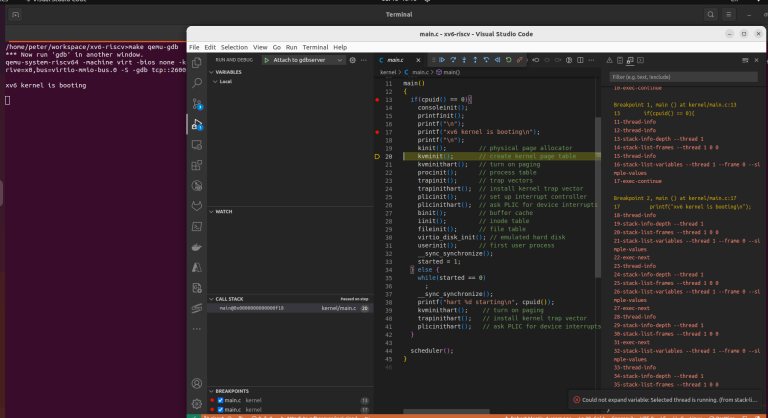This screenshot has width=768, height=418.
Task: Open the Run menu
Action: point(291,47)
